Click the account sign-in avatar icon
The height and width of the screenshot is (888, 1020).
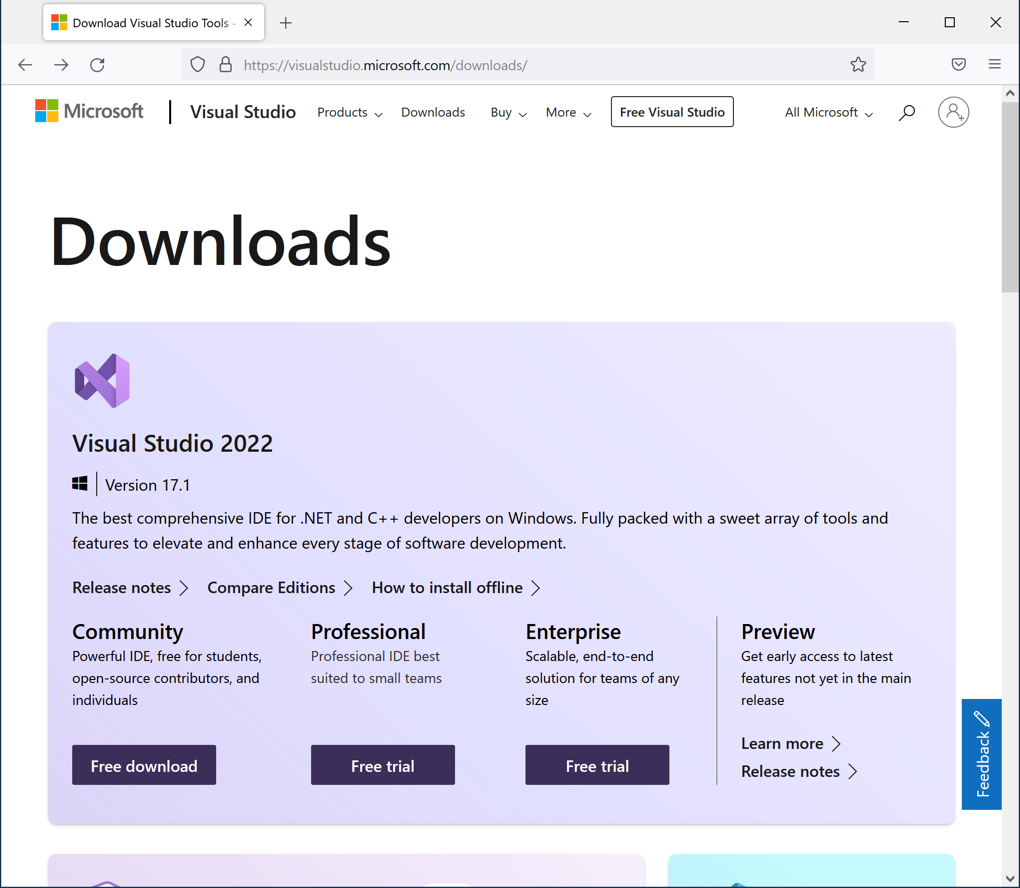point(953,112)
